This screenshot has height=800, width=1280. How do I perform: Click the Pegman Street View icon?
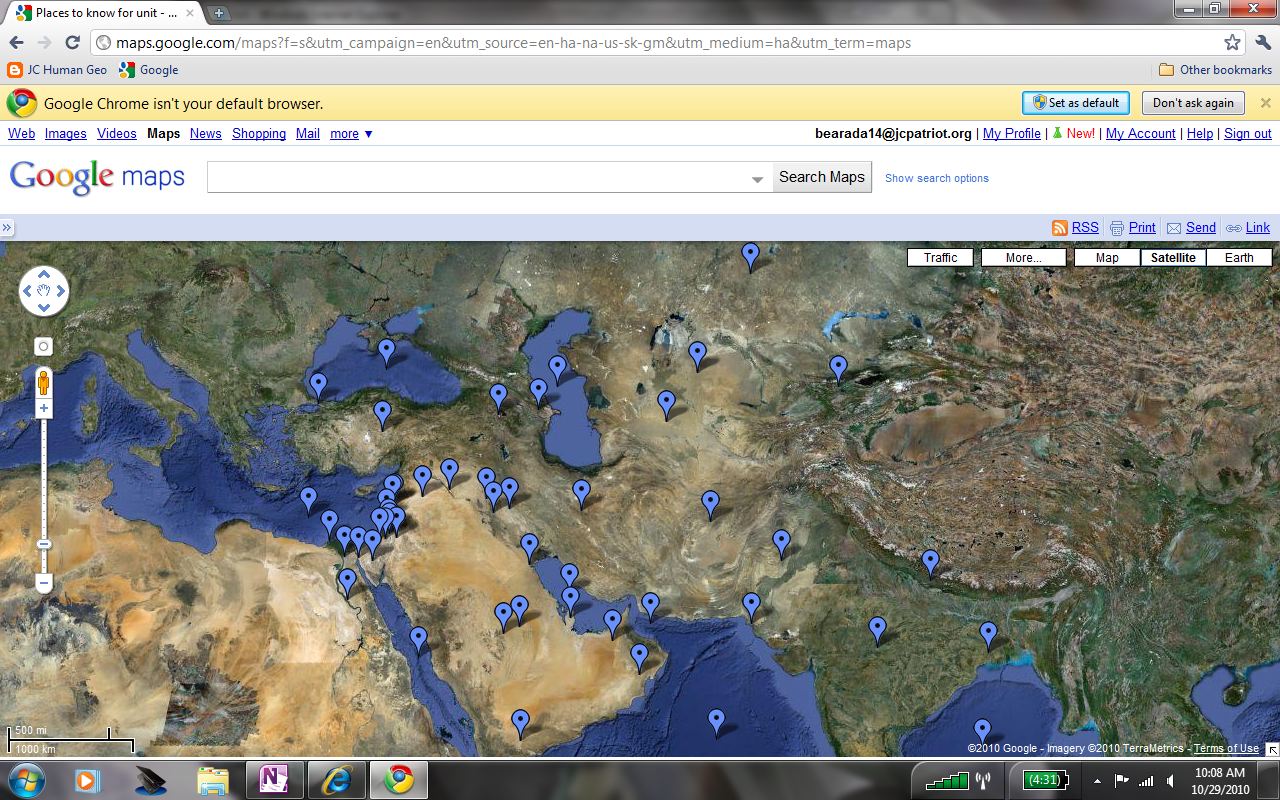44,382
